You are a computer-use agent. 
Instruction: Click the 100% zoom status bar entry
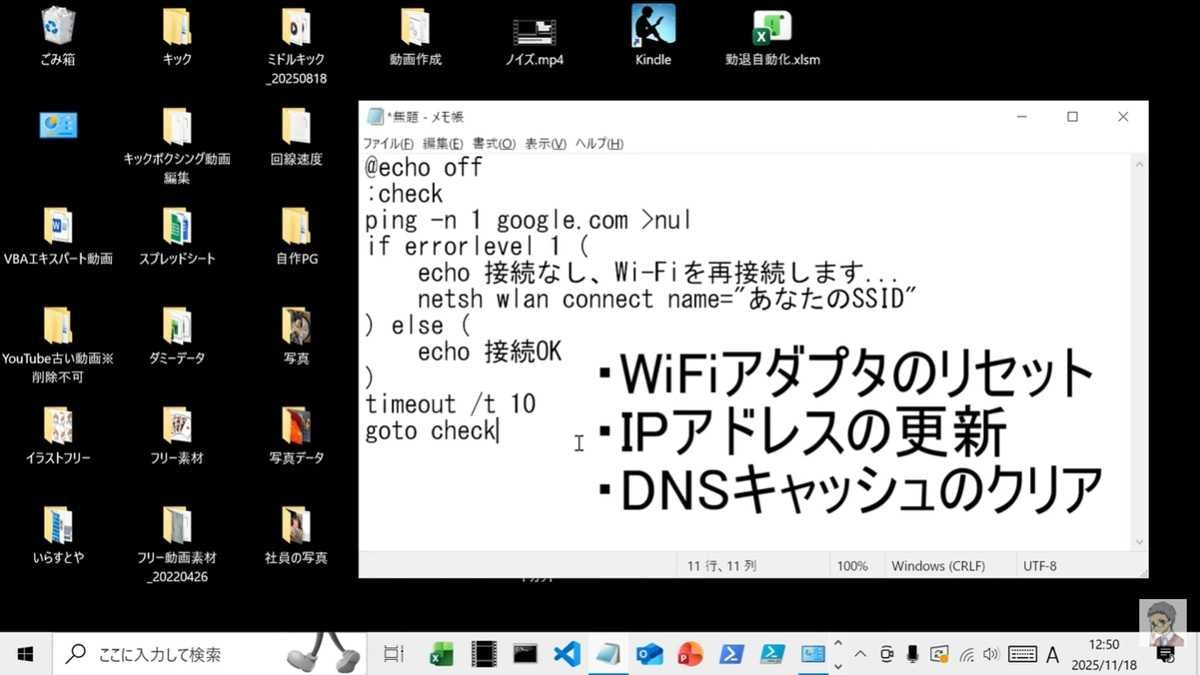852,566
